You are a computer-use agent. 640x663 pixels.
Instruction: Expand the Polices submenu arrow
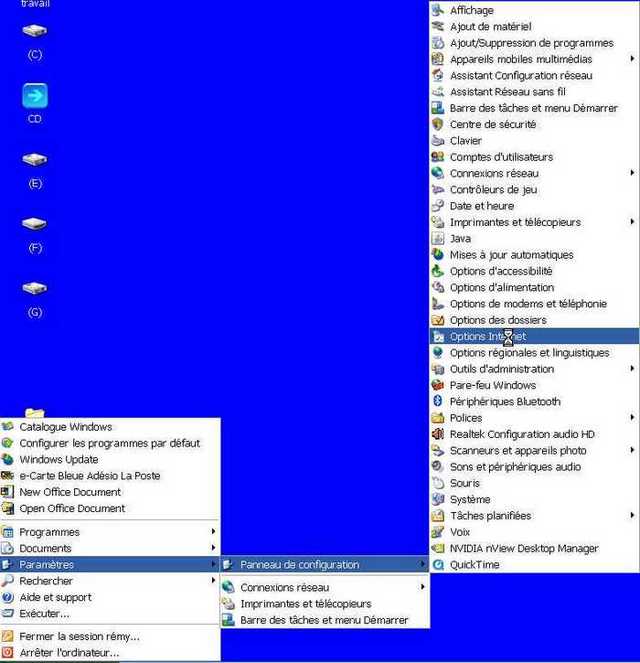tap(632, 418)
